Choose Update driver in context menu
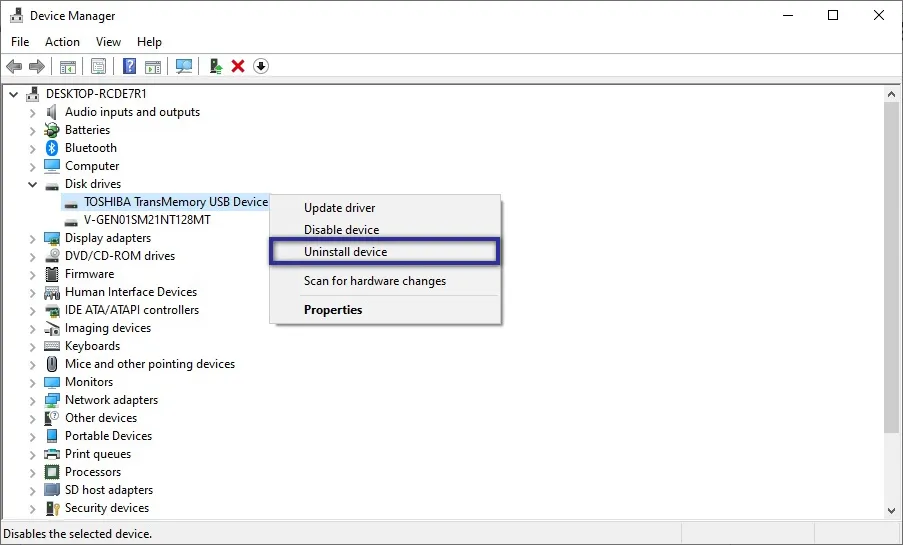903x545 pixels. click(x=385, y=208)
